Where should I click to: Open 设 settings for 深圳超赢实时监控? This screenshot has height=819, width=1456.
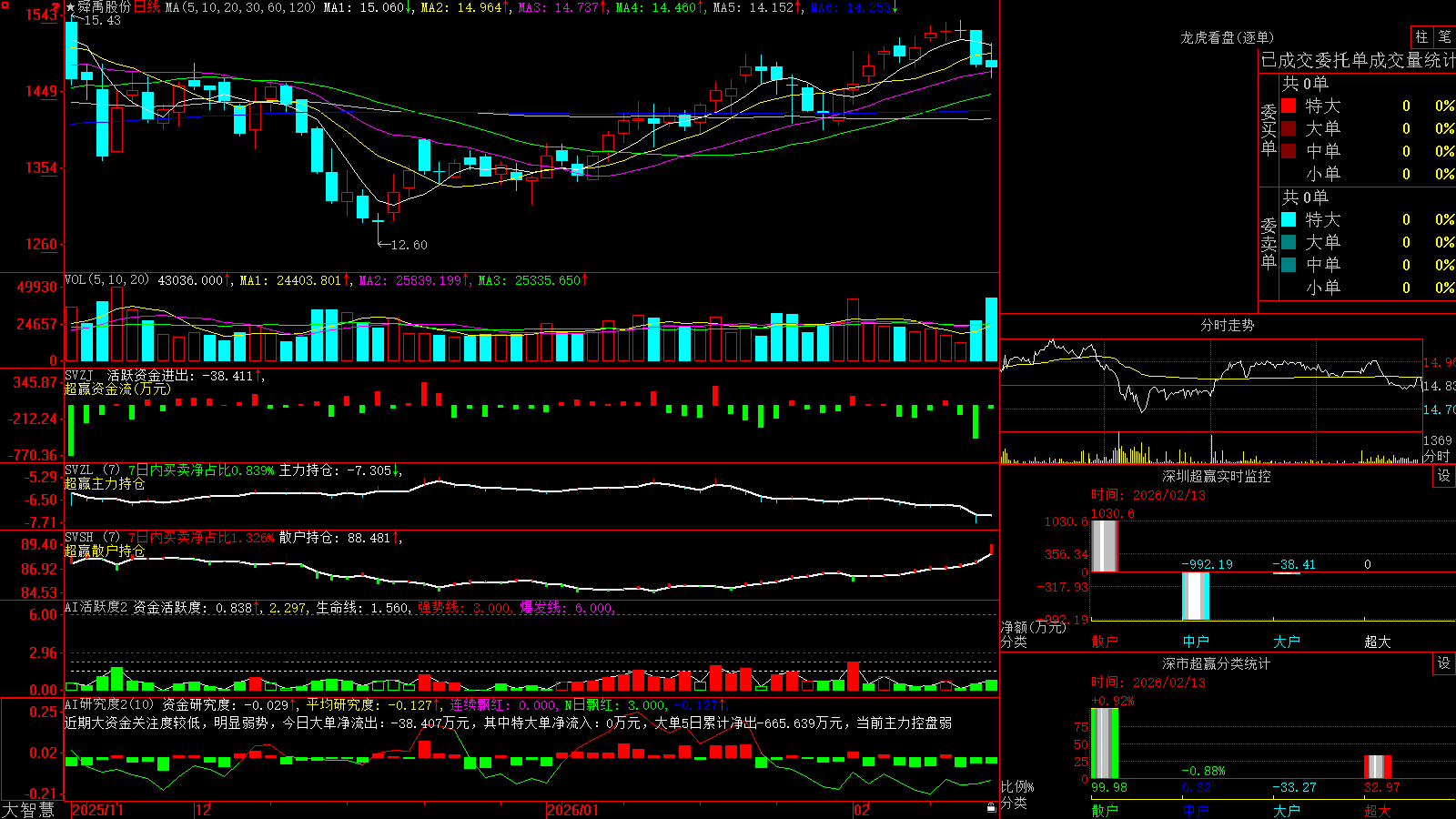[1444, 476]
